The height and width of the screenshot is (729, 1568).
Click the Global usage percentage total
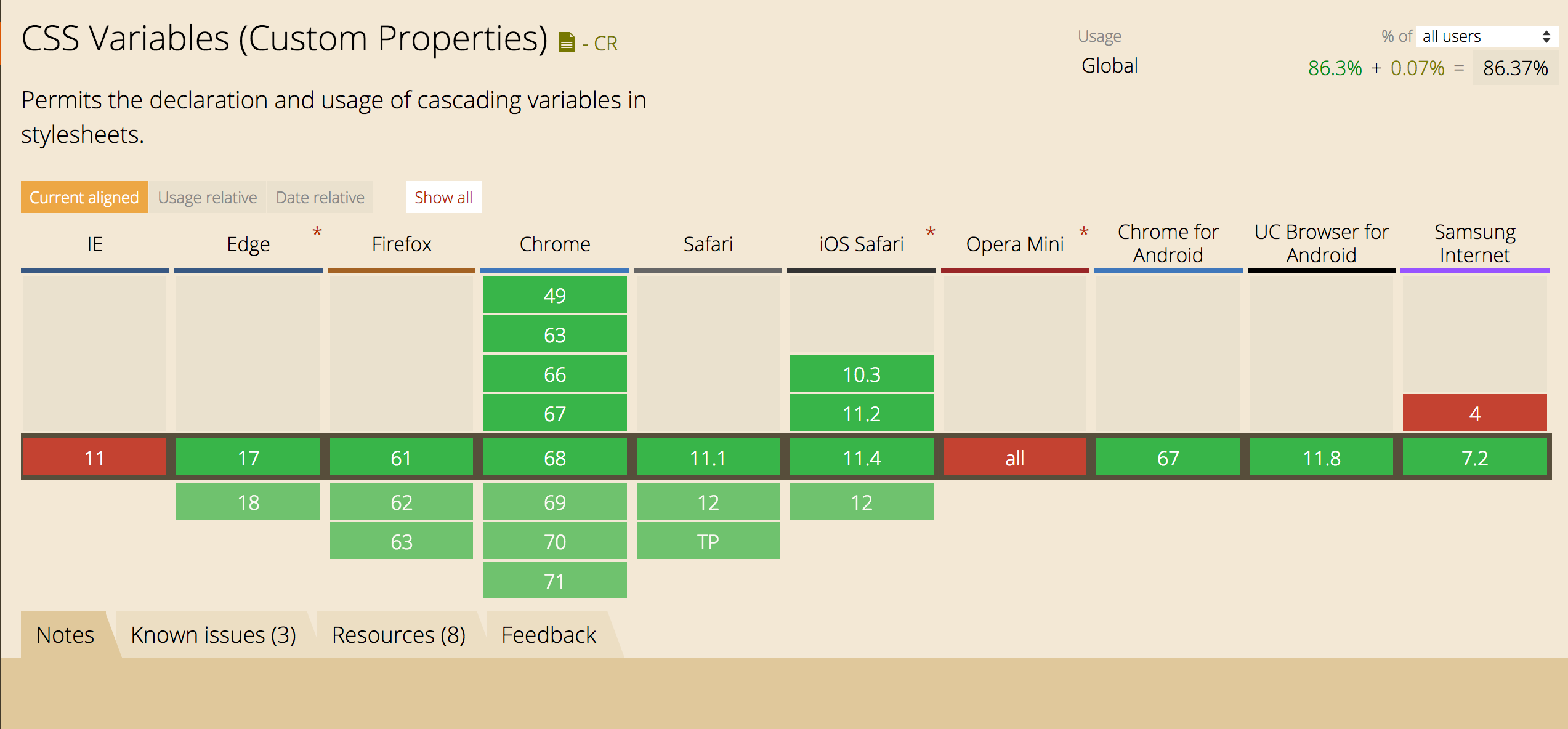(1516, 69)
